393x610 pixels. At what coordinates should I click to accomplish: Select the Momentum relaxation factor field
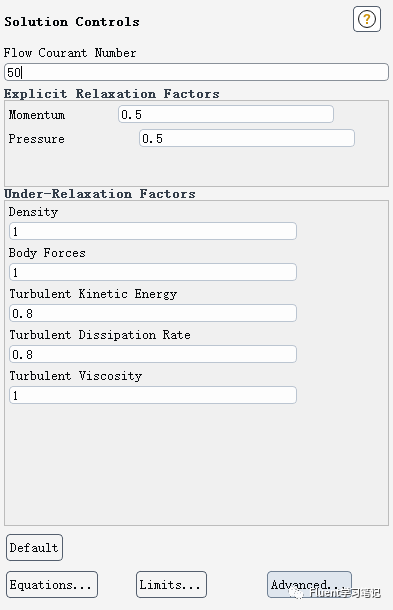pos(226,114)
